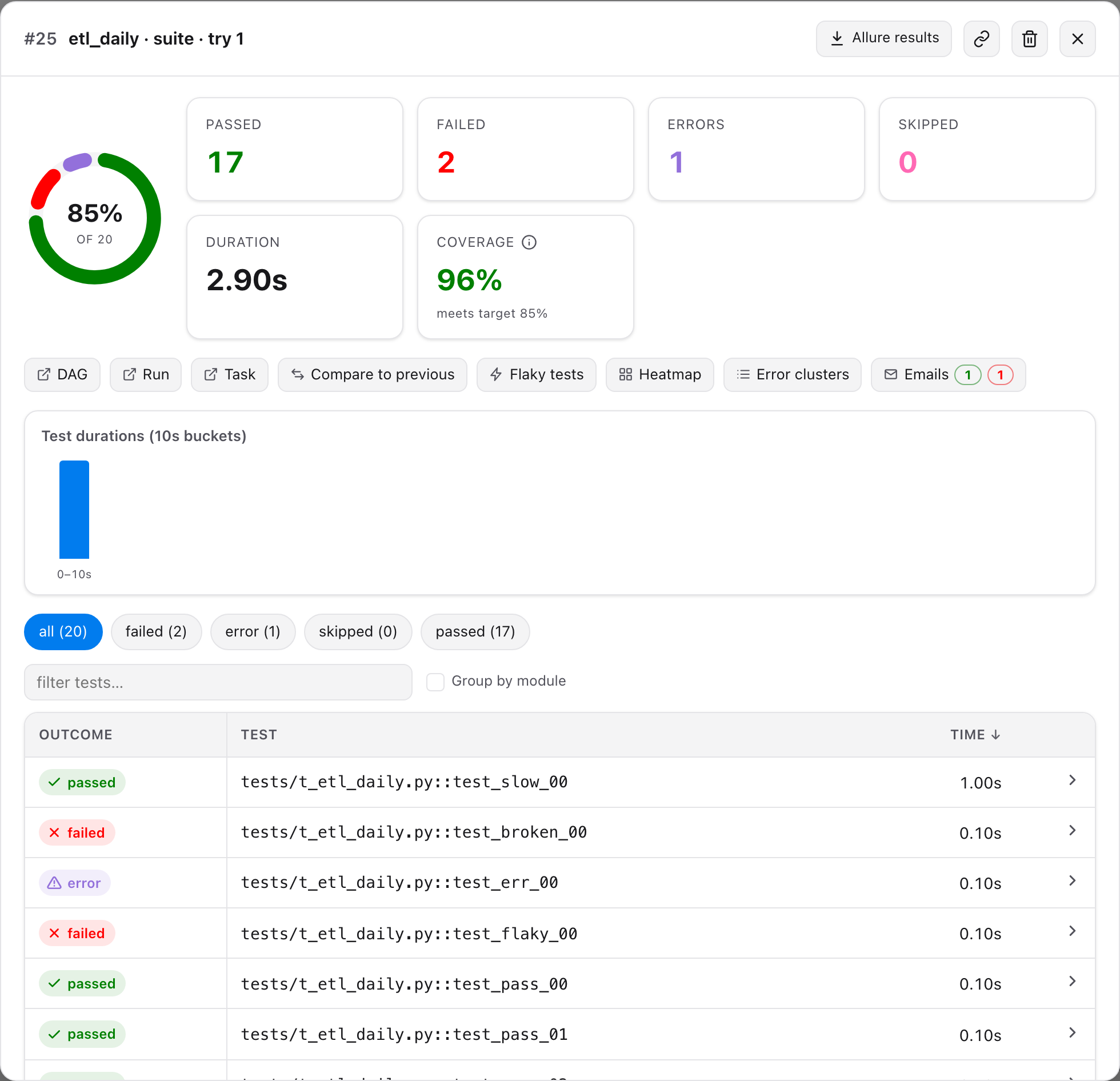Click tests/t_etl_daily.py::test_slow_00 name
This screenshot has width=1120, height=1081.
[x=405, y=782]
